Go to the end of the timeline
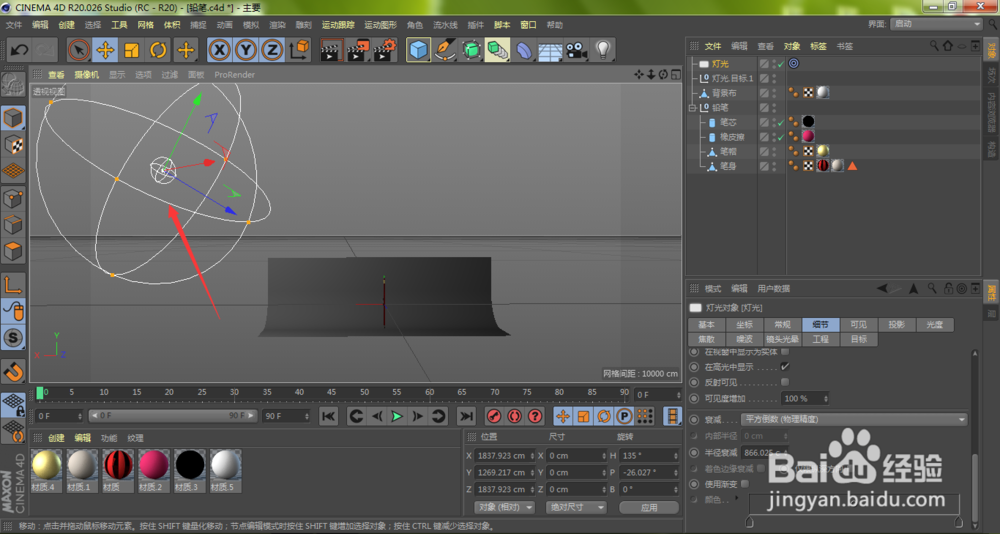The image size is (1000, 534). (466, 417)
